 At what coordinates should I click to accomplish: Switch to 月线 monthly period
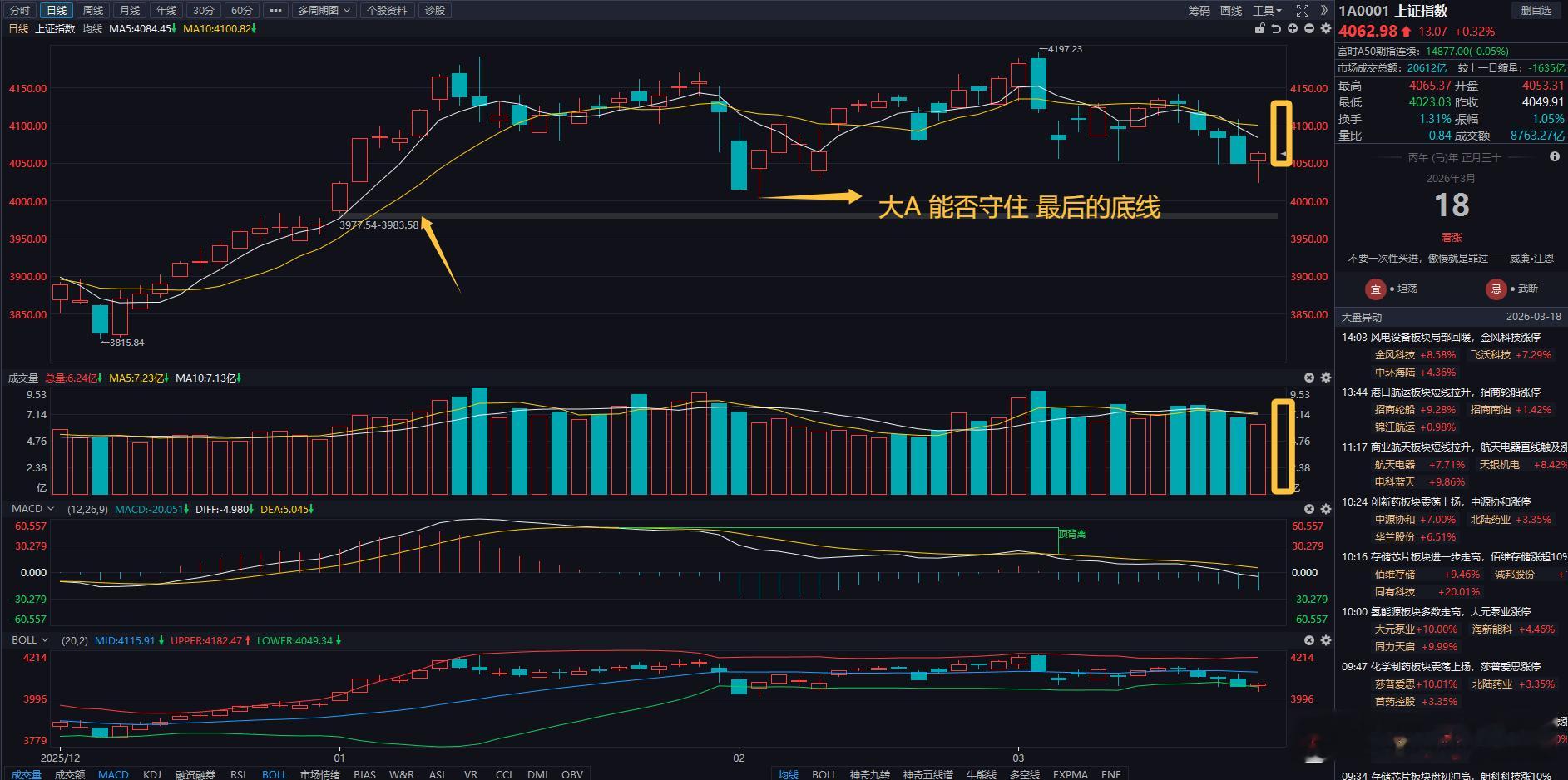pyautogui.click(x=130, y=11)
